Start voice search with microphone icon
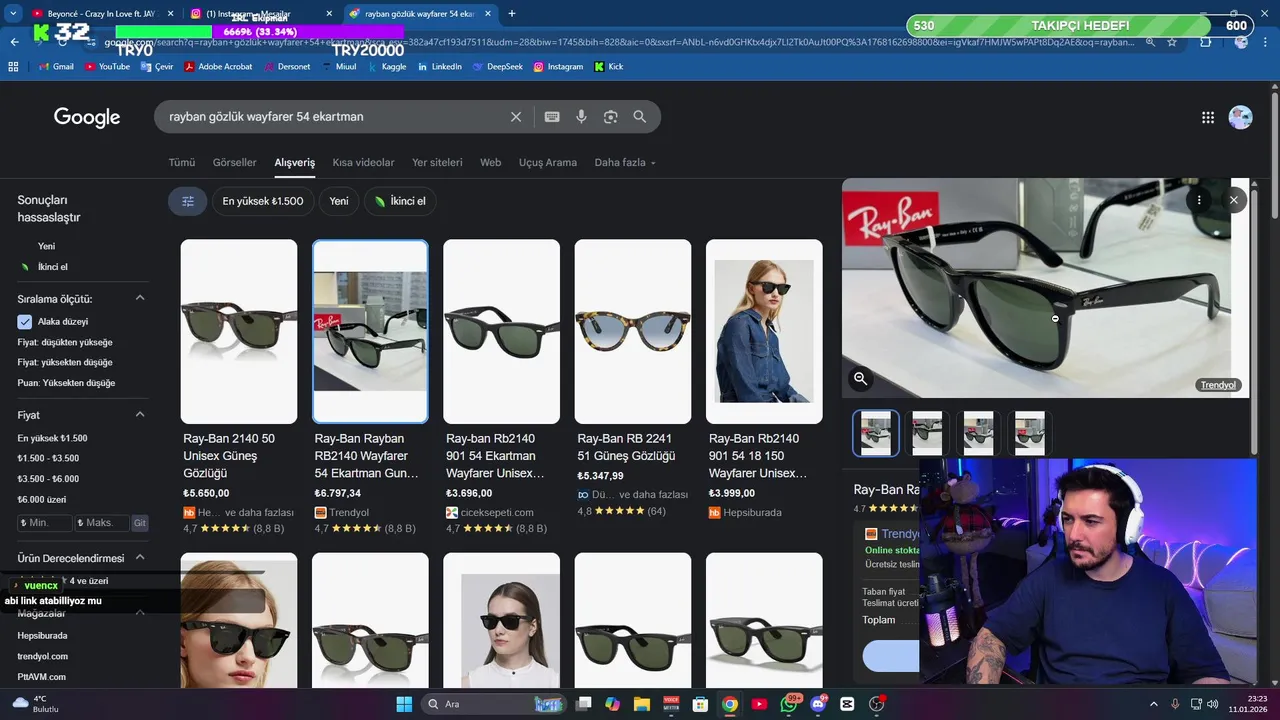The width and height of the screenshot is (1280, 720). point(581,117)
